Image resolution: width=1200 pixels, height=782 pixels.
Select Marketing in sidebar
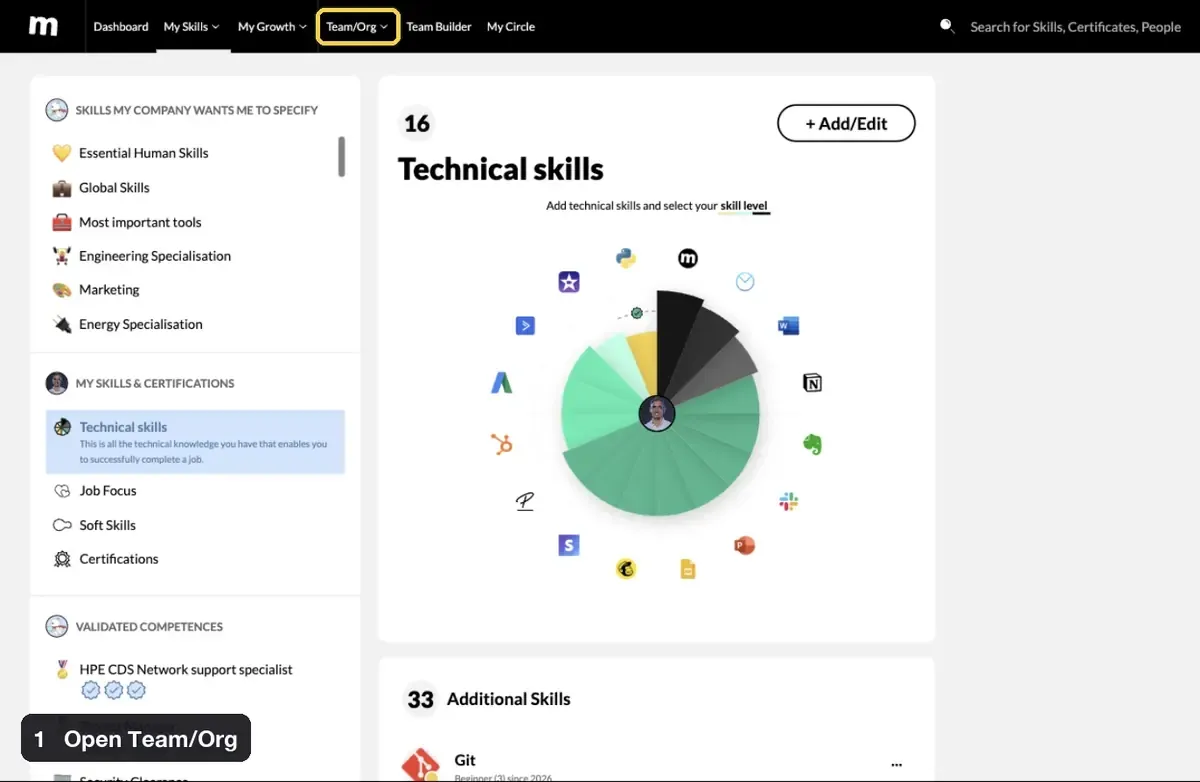[109, 290]
